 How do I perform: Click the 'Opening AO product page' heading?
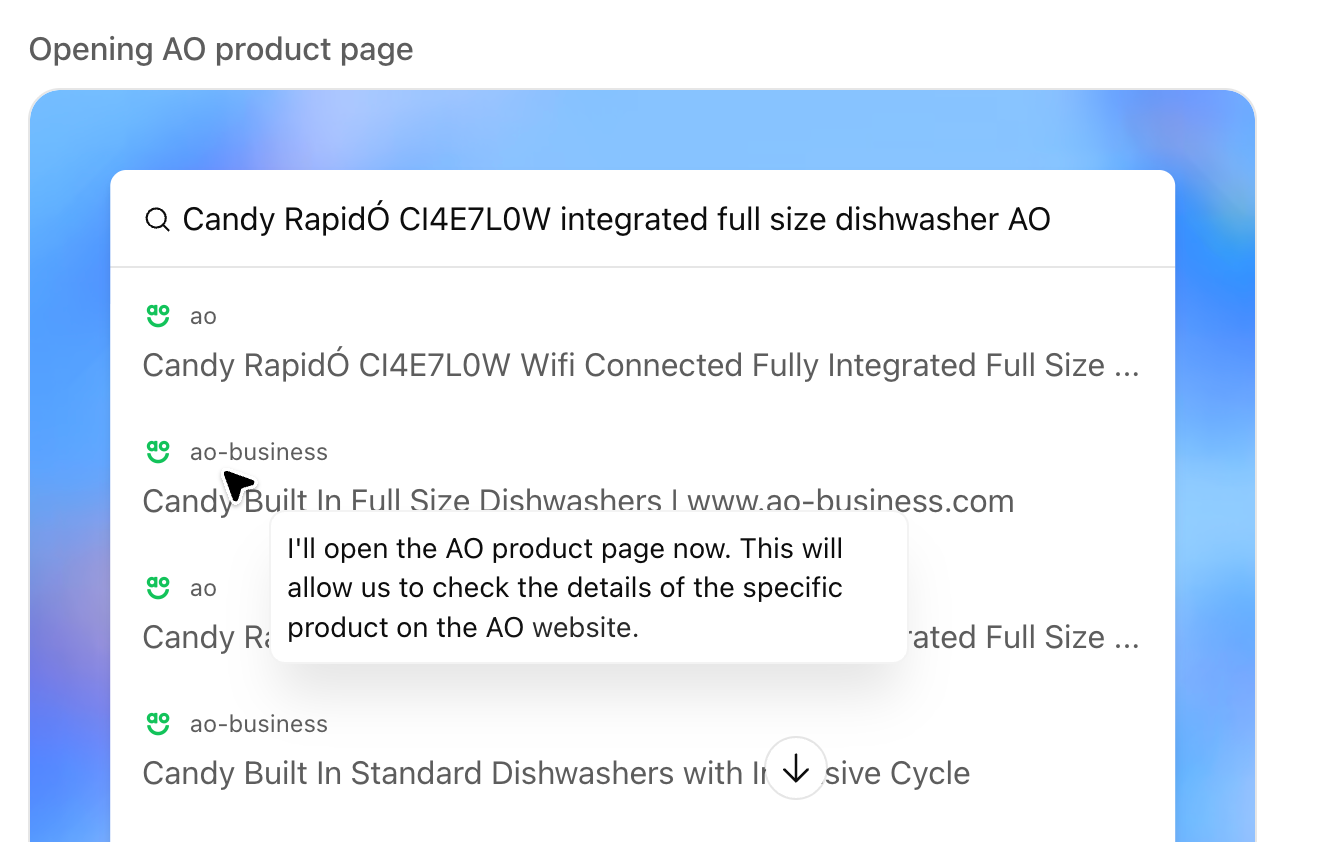[221, 49]
